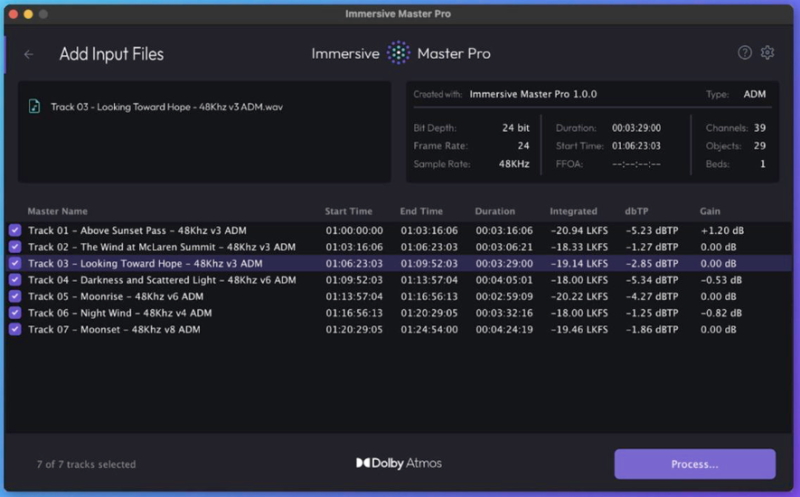800x497 pixels.
Task: Click end time 01:24:54:00 in Track 07 row
Action: pos(429,329)
